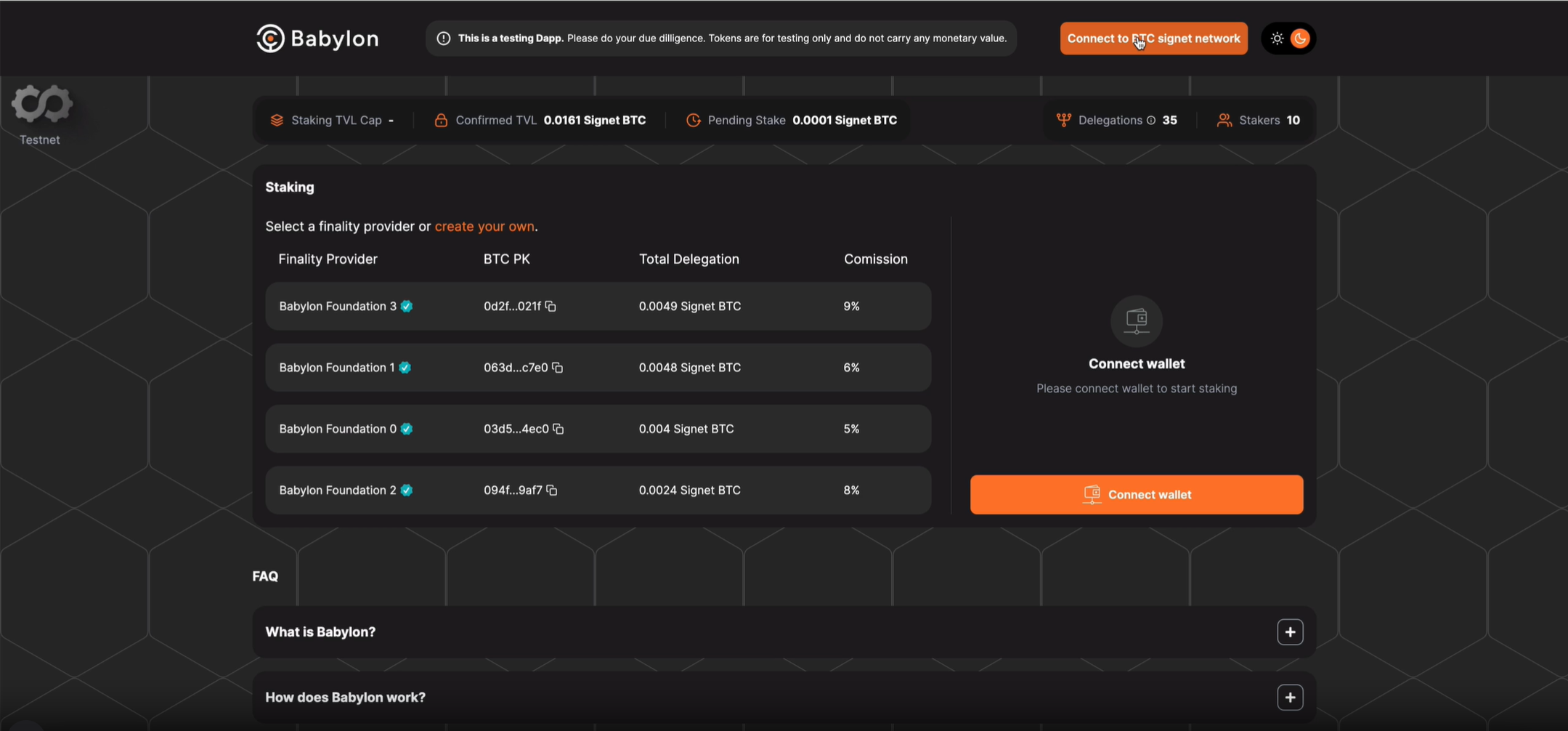The image size is (1568, 731).
Task: Expand the How does Babylon work? FAQ
Action: click(x=1290, y=698)
